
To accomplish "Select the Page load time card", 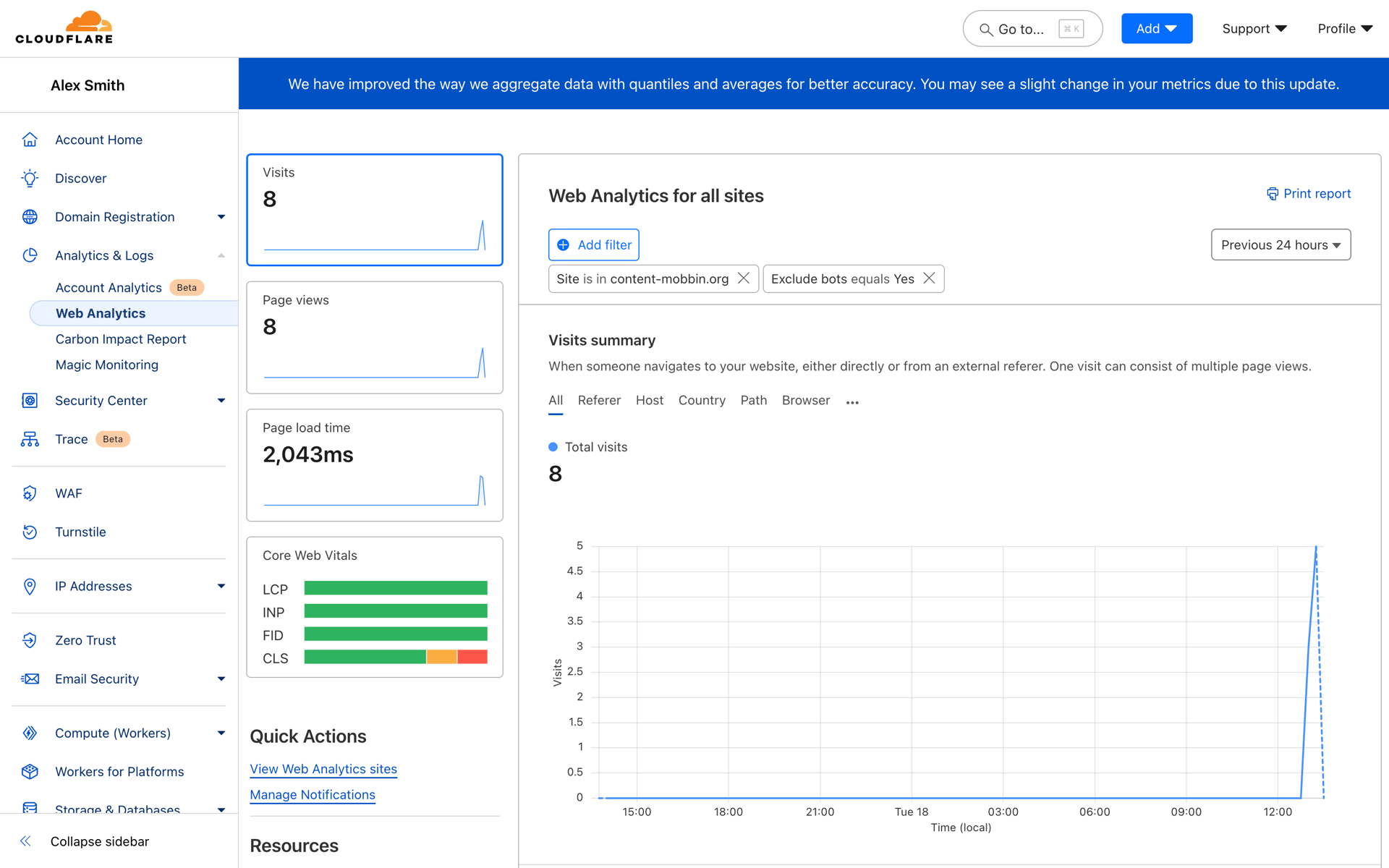I will point(375,465).
